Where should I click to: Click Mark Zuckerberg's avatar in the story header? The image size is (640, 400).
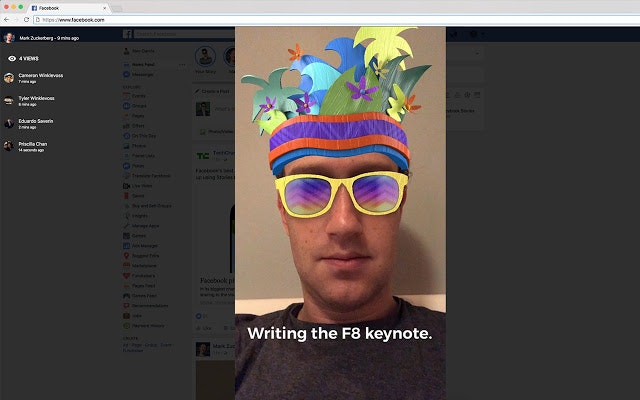[x=9, y=38]
